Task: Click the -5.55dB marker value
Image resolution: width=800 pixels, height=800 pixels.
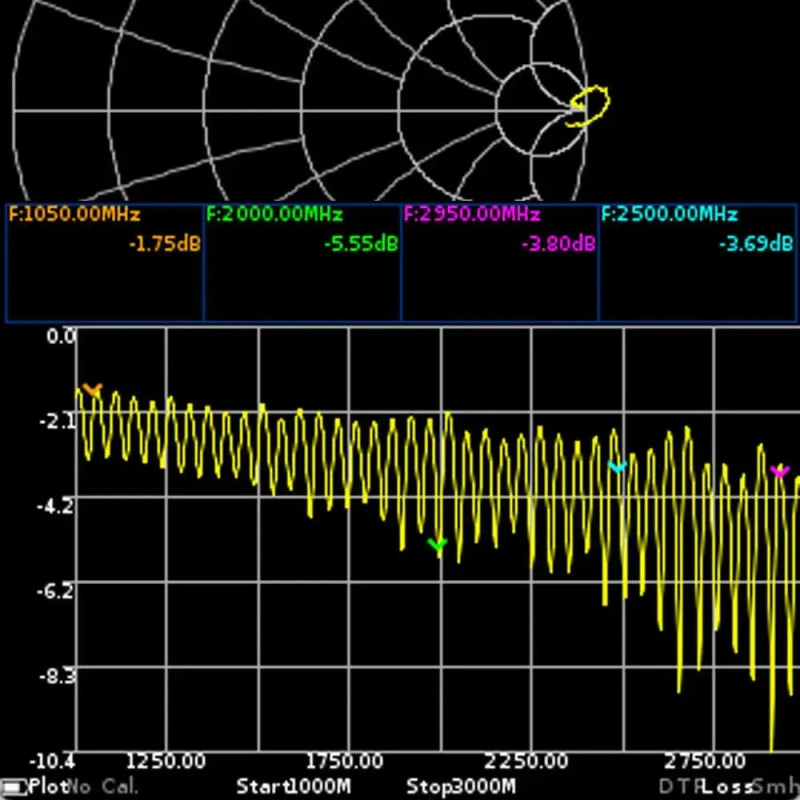Action: point(361,244)
